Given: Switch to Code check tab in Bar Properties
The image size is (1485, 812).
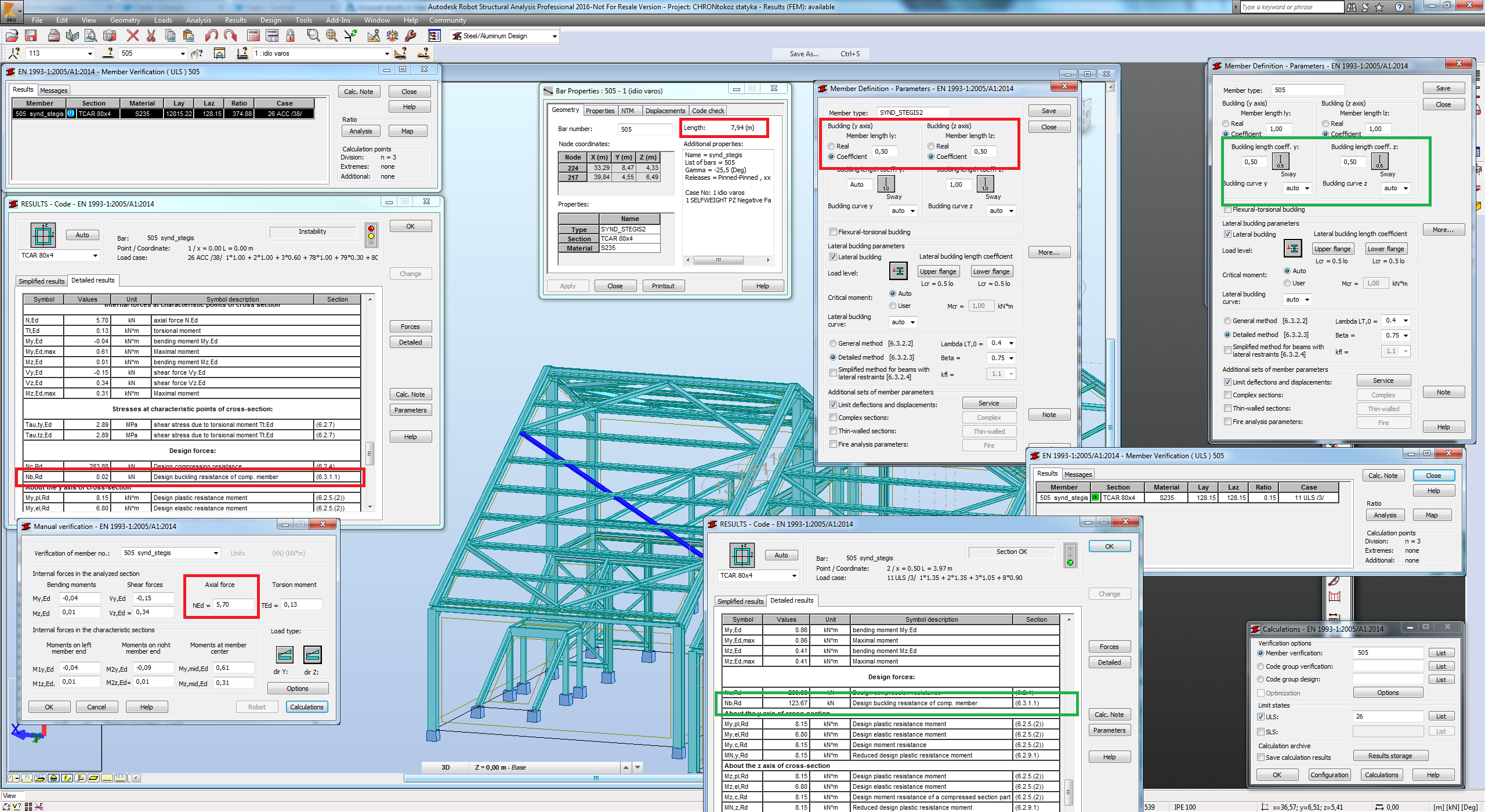Looking at the screenshot, I should 708,111.
